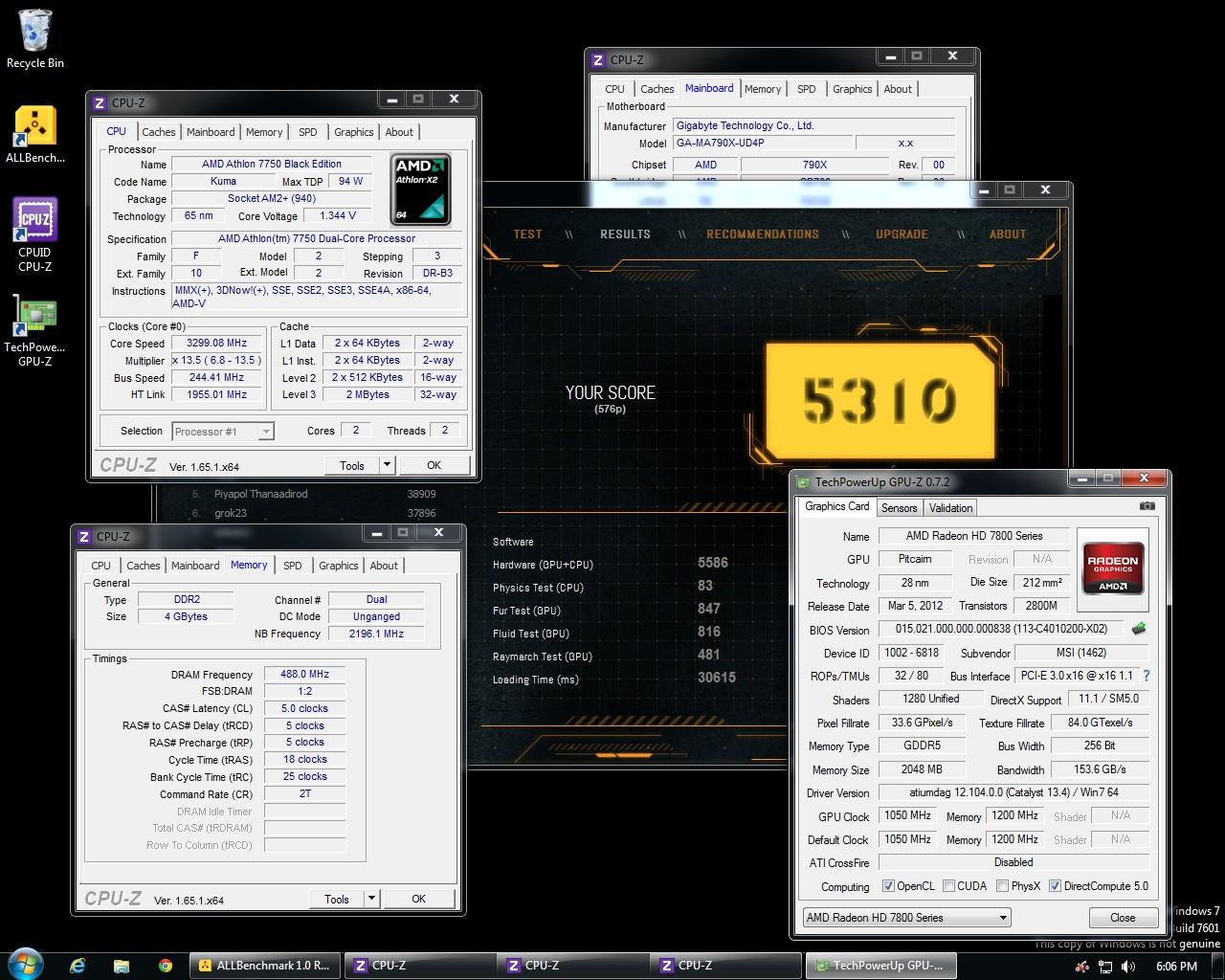
Task: Click the AMD Athlon X2 processor logo
Action: [420, 189]
